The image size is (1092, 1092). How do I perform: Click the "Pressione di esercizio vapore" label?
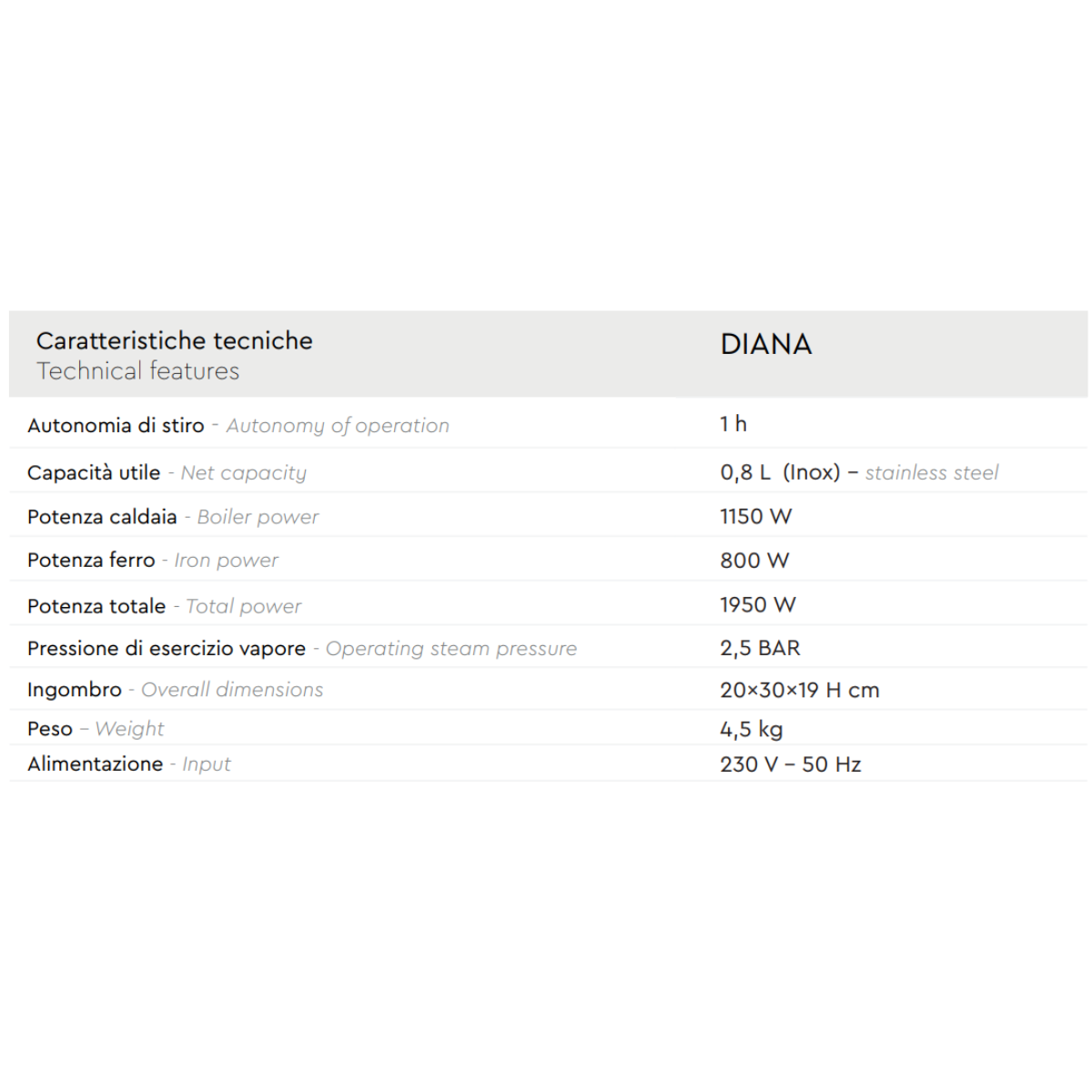[x=167, y=648]
